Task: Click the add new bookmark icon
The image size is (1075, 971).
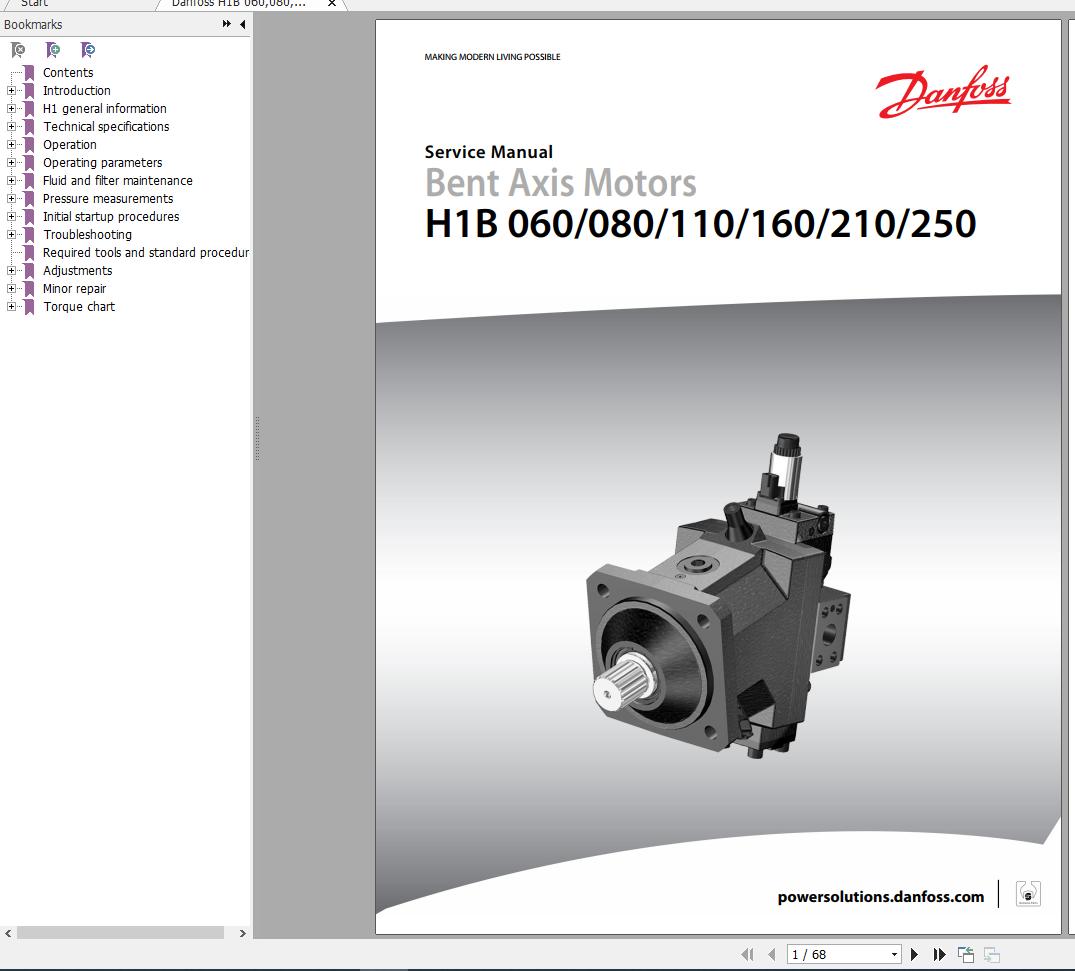Action: 51,49
